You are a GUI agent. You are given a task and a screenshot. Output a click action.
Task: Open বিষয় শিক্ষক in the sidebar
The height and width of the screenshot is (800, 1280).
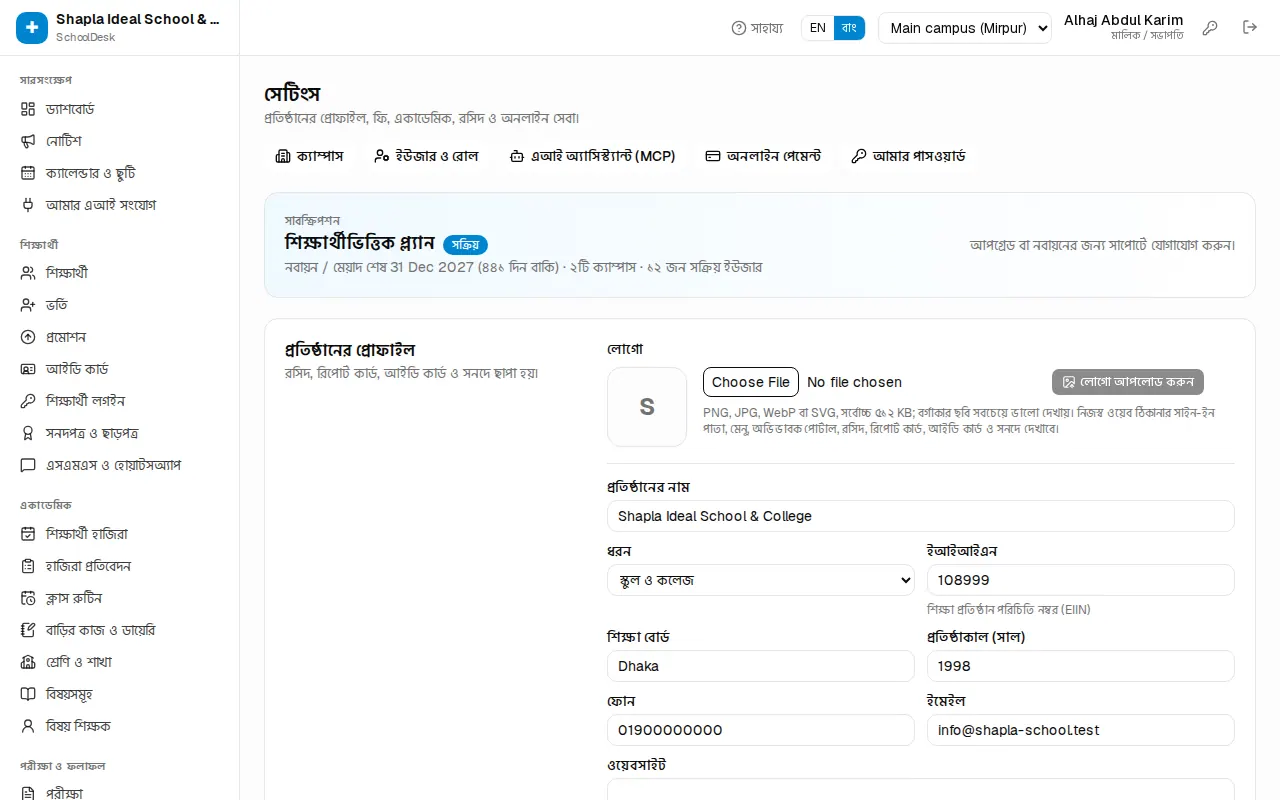120,726
